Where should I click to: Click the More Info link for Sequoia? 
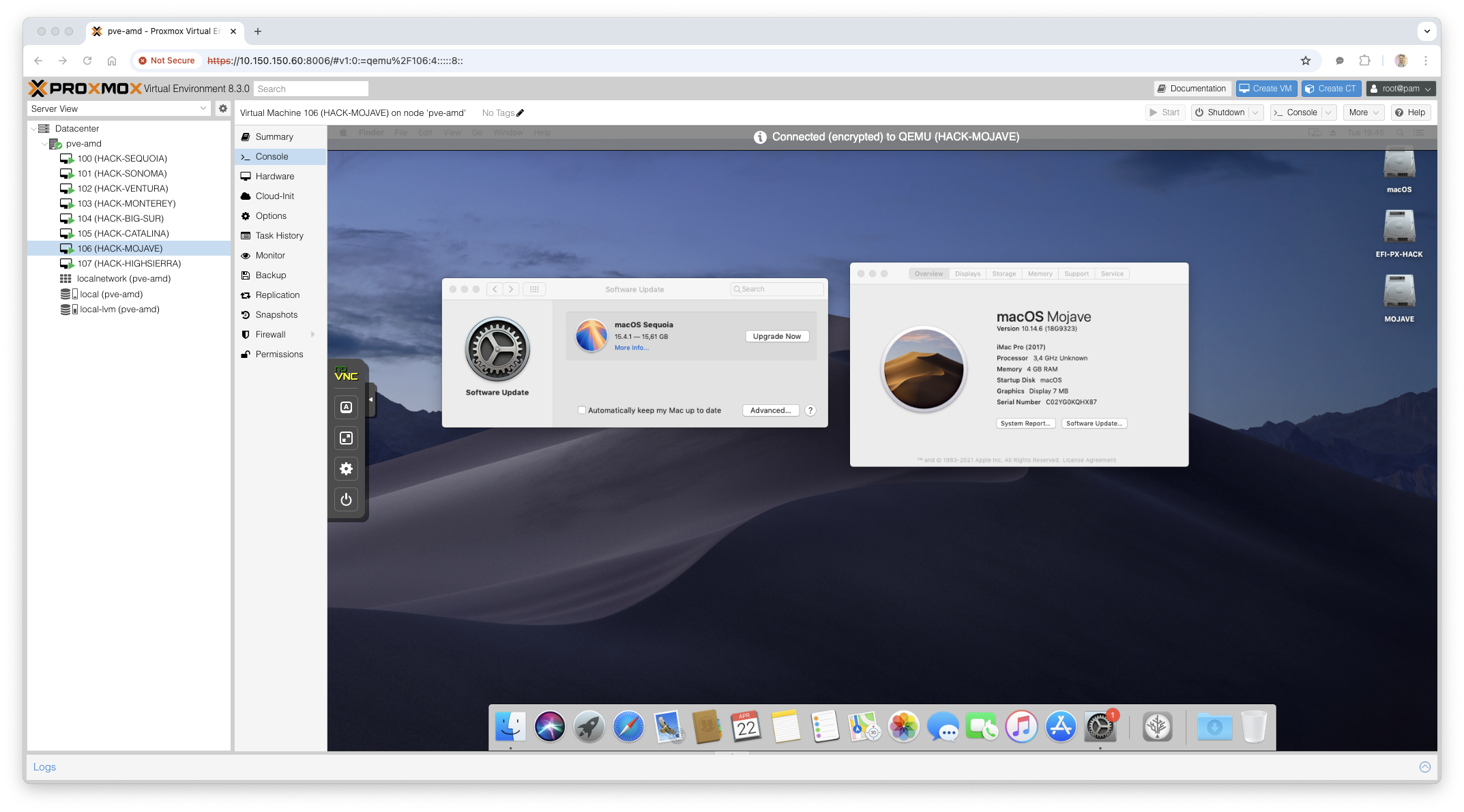pyautogui.click(x=632, y=348)
